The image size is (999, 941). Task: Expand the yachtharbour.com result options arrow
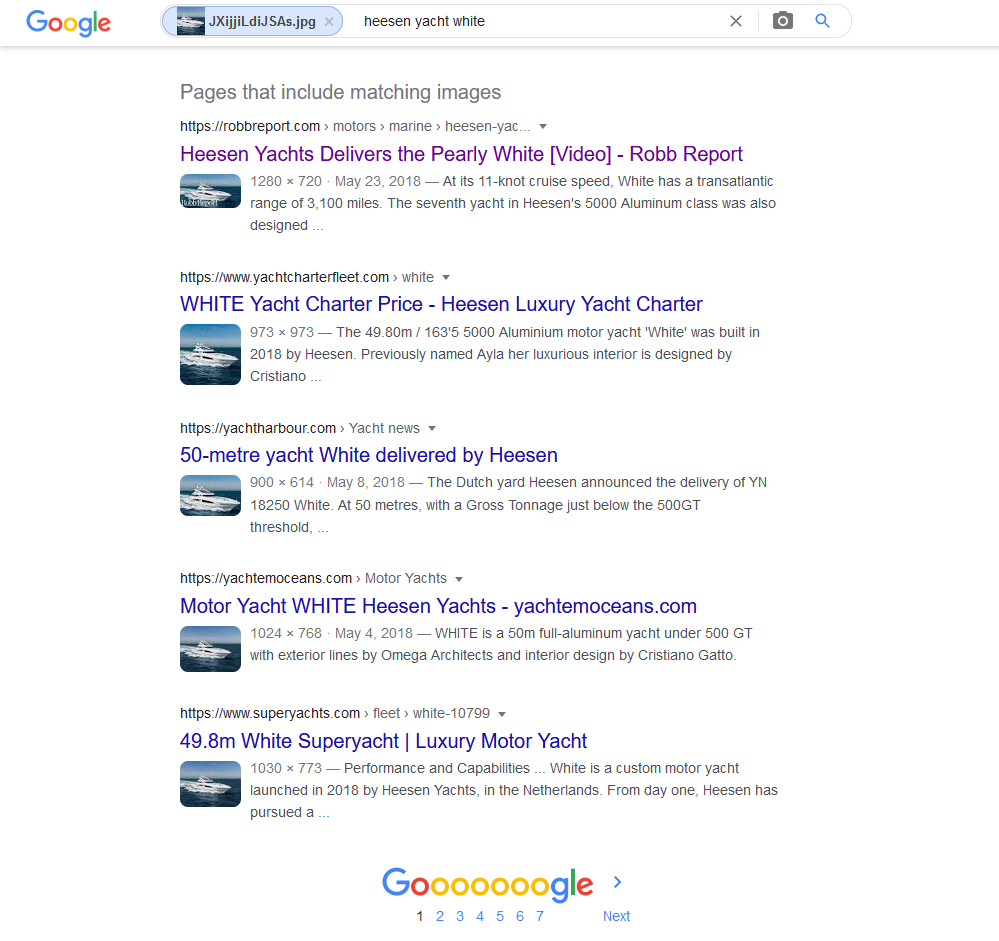432,429
